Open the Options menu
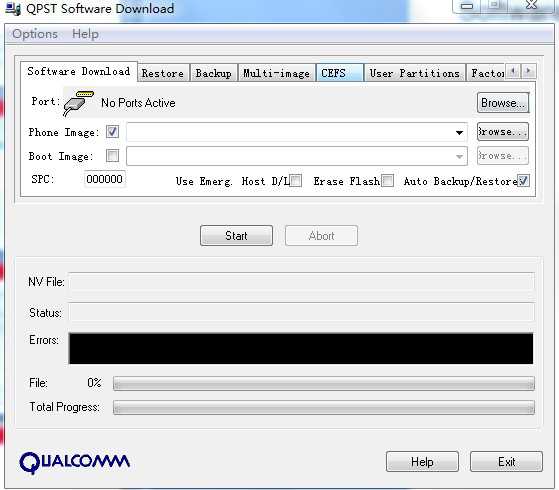559x490 pixels. pyautogui.click(x=35, y=34)
